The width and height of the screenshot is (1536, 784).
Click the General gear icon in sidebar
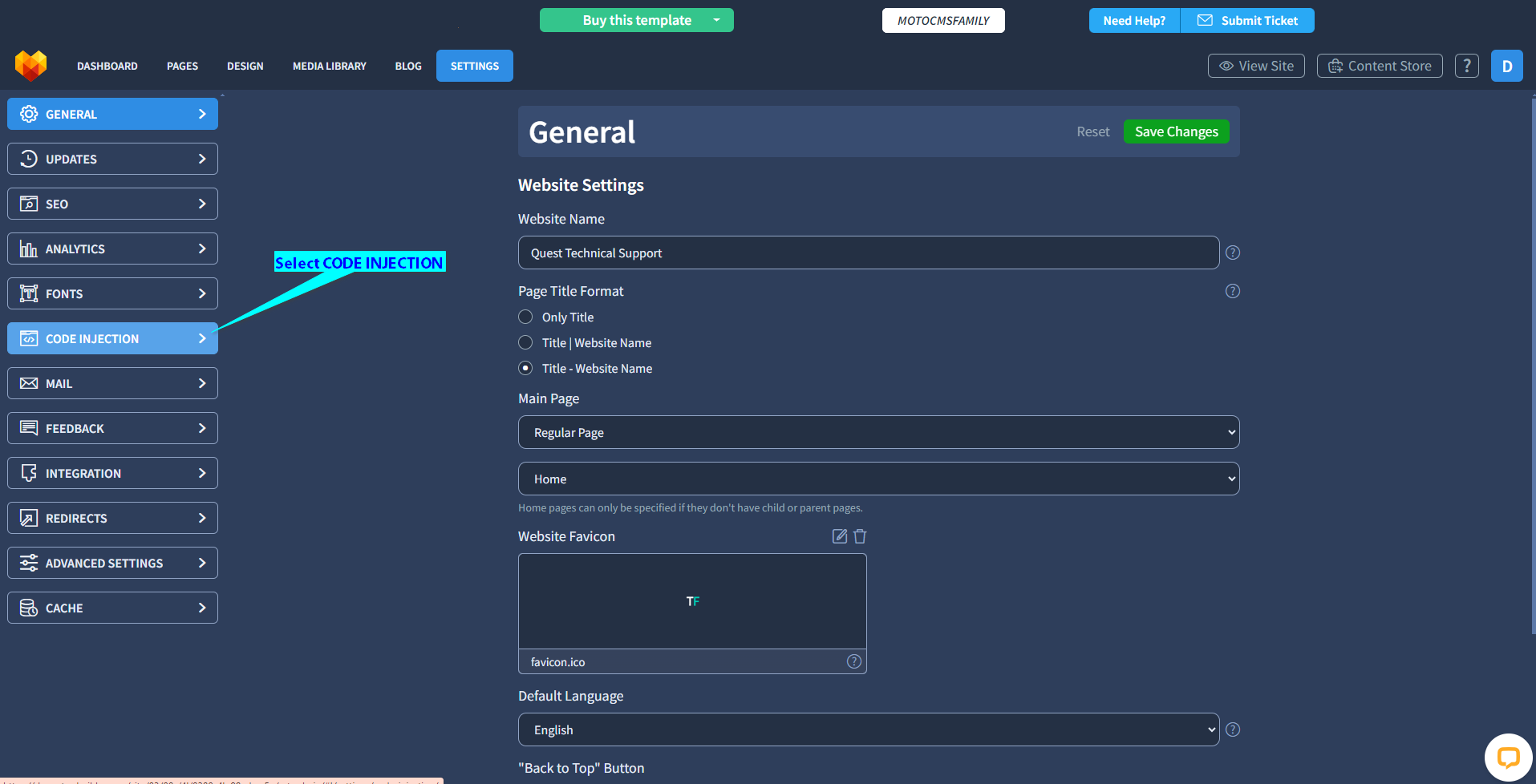(29, 114)
